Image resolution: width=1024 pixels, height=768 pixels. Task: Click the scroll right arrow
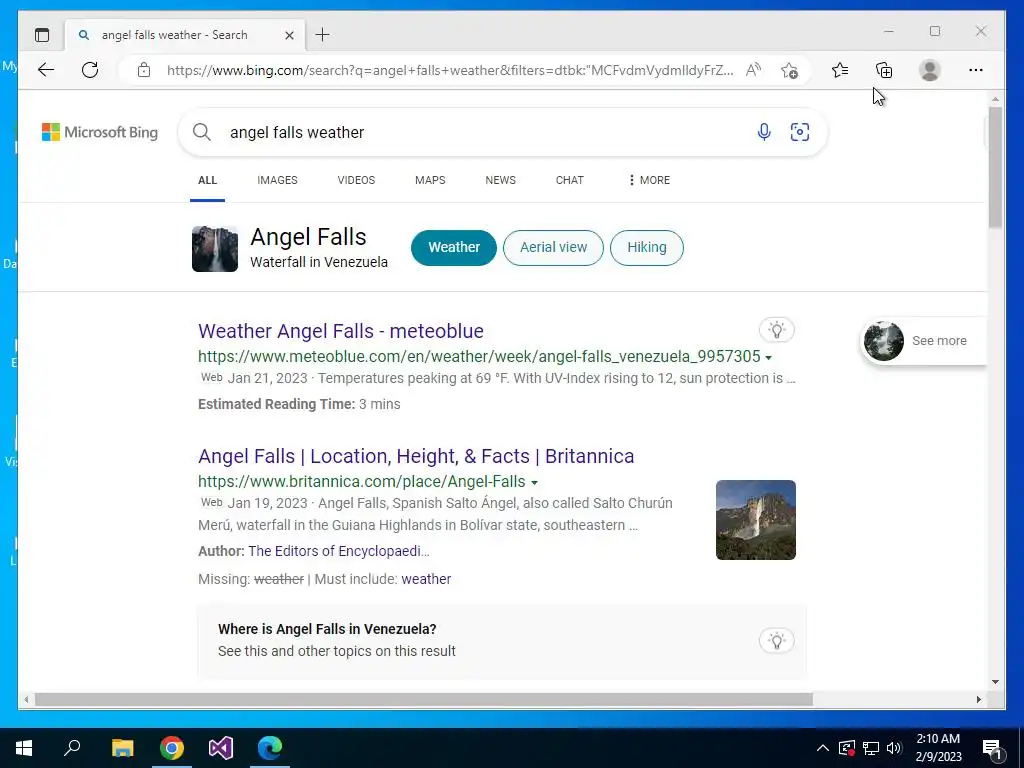(x=978, y=699)
